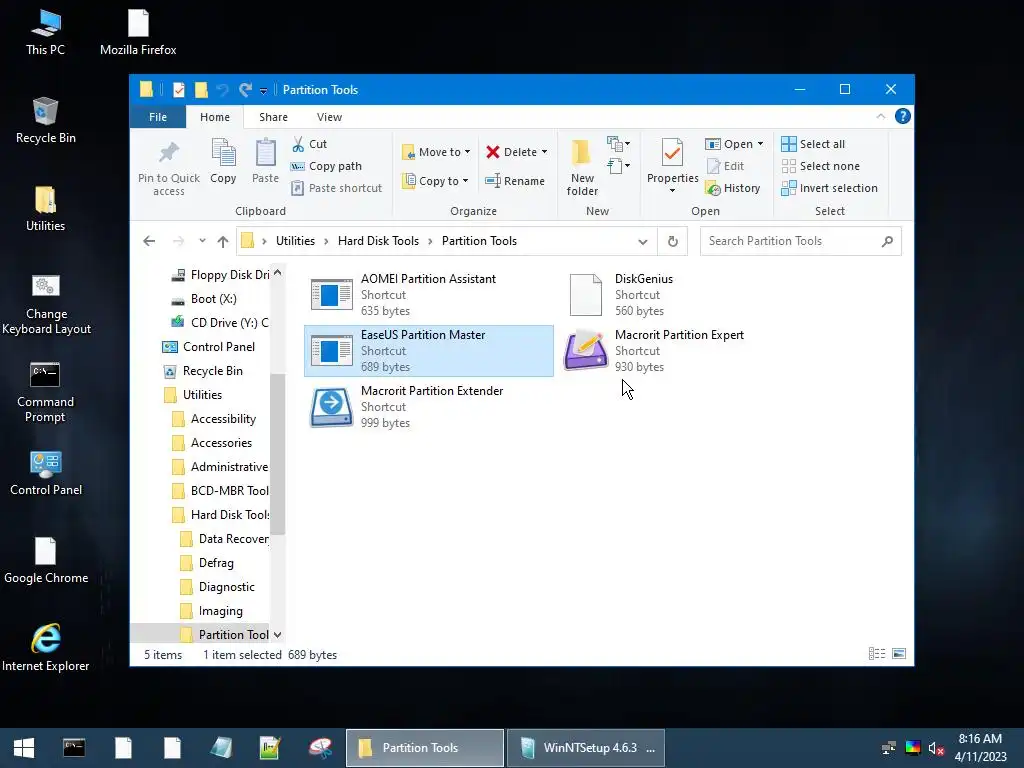Expand the Open dropdown arrow
Viewport: 1024px width, 768px height.
(760, 144)
